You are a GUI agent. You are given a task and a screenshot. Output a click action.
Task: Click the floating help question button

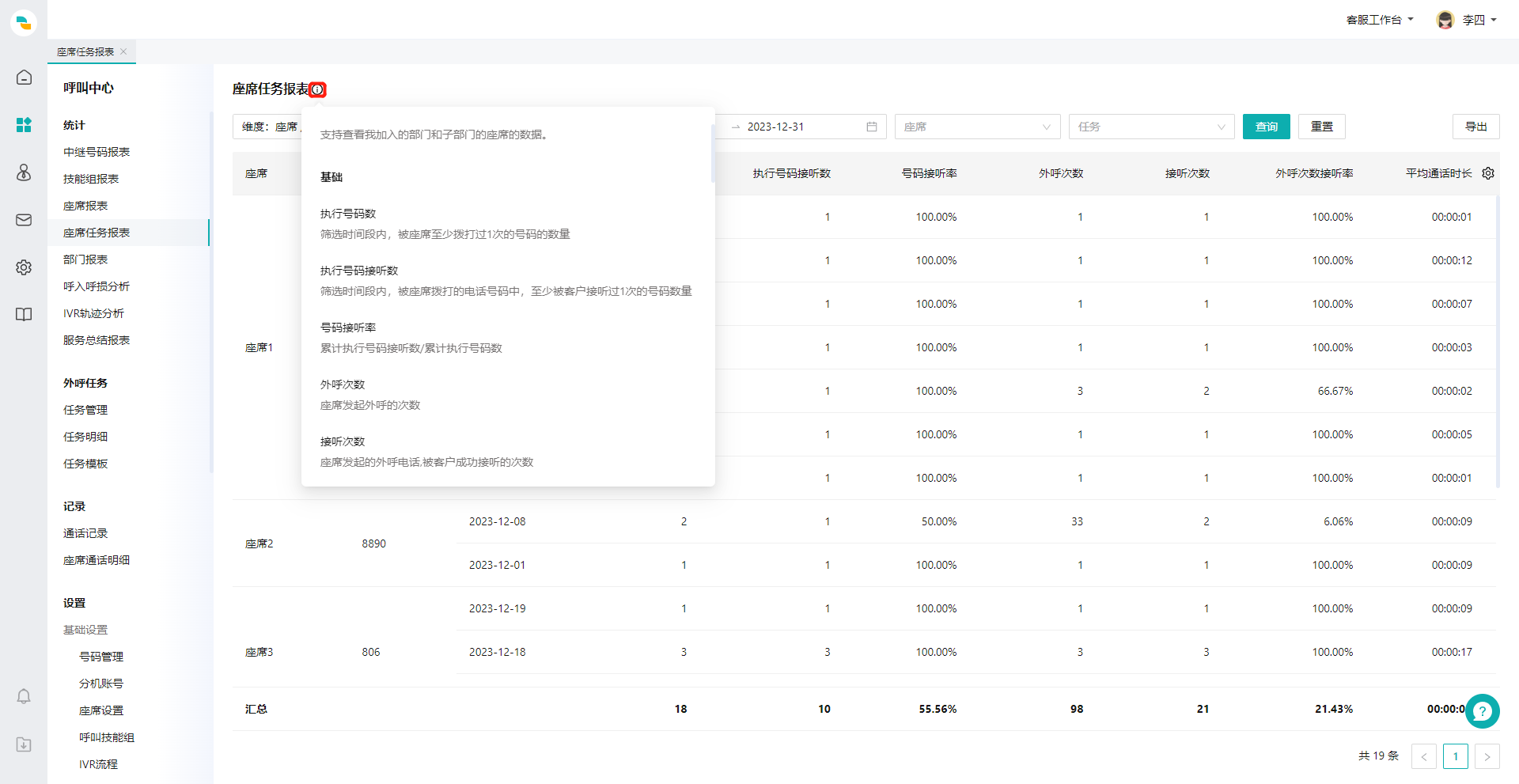point(1482,710)
